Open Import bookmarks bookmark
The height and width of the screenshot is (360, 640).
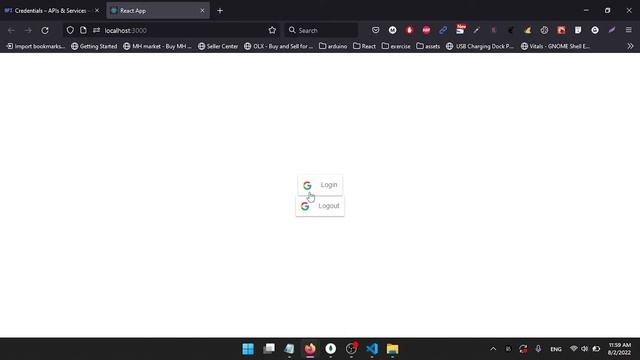click(36, 47)
